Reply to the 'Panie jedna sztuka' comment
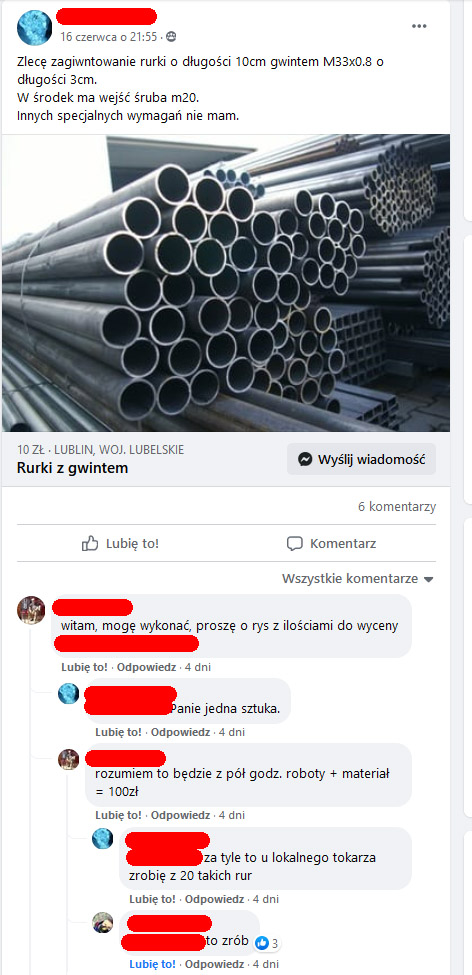 click(x=180, y=732)
